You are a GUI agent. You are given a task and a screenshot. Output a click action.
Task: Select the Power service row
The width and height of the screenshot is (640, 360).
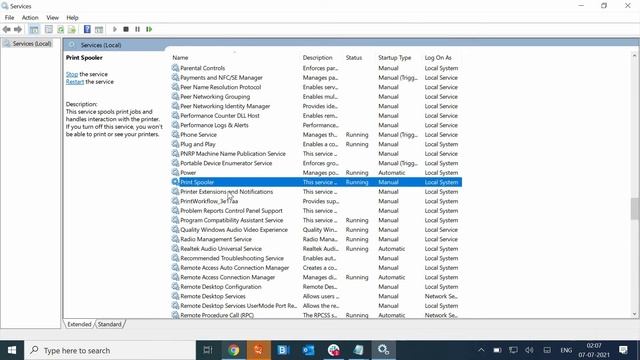pyautogui.click(x=316, y=173)
